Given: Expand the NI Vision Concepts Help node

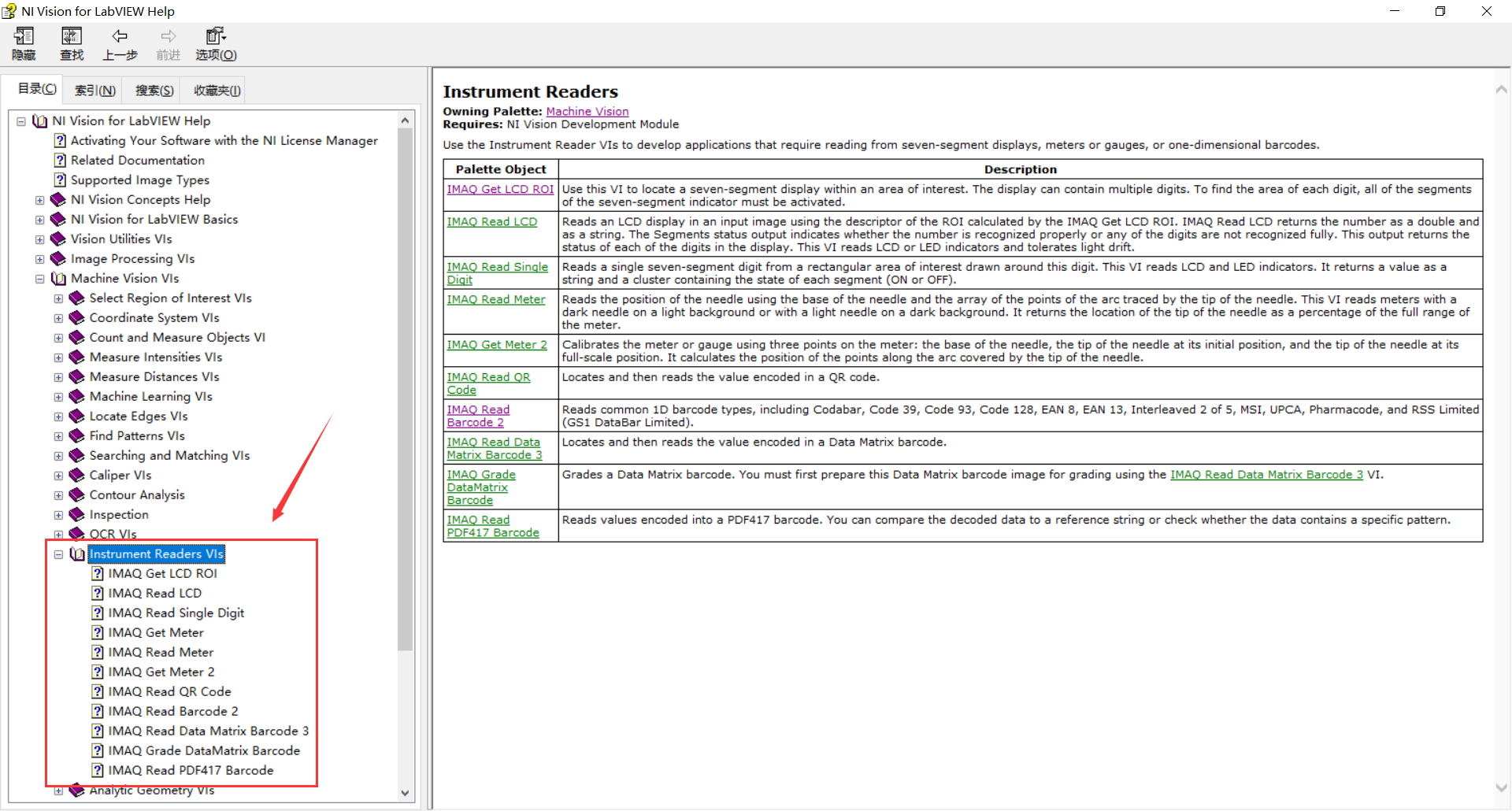Looking at the screenshot, I should 40,200.
